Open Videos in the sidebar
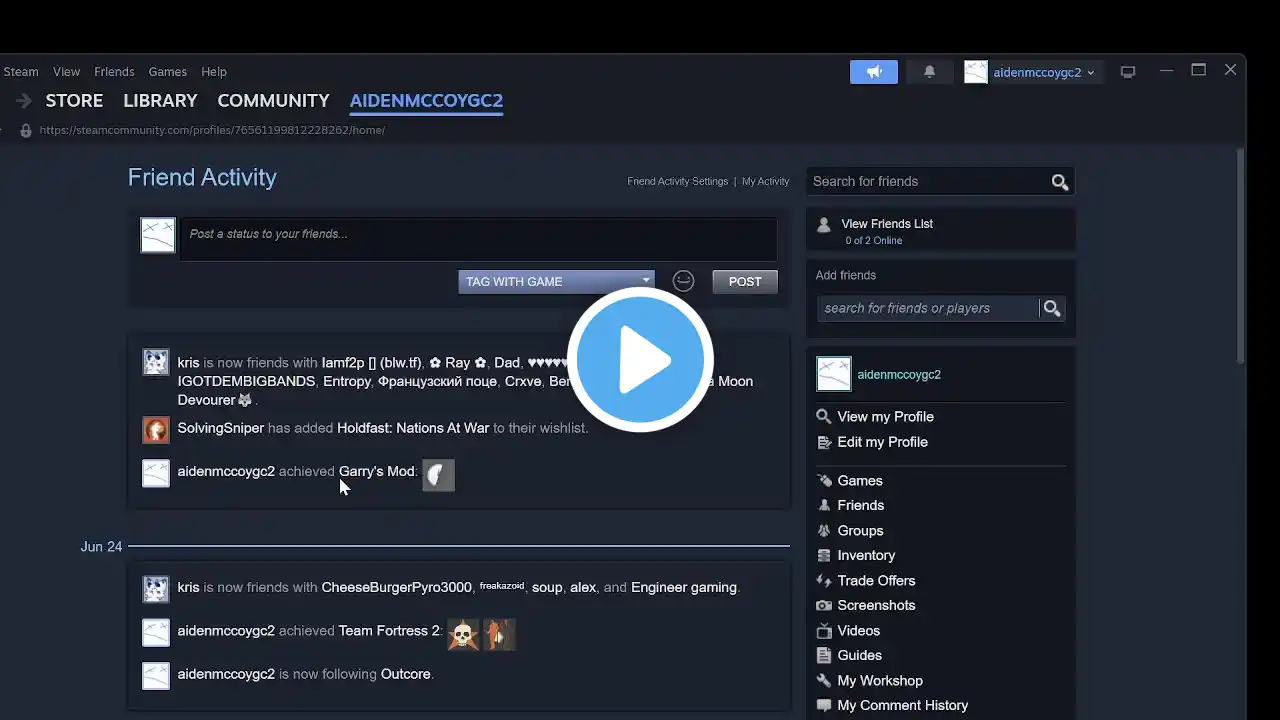The width and height of the screenshot is (1280, 720). coord(858,631)
